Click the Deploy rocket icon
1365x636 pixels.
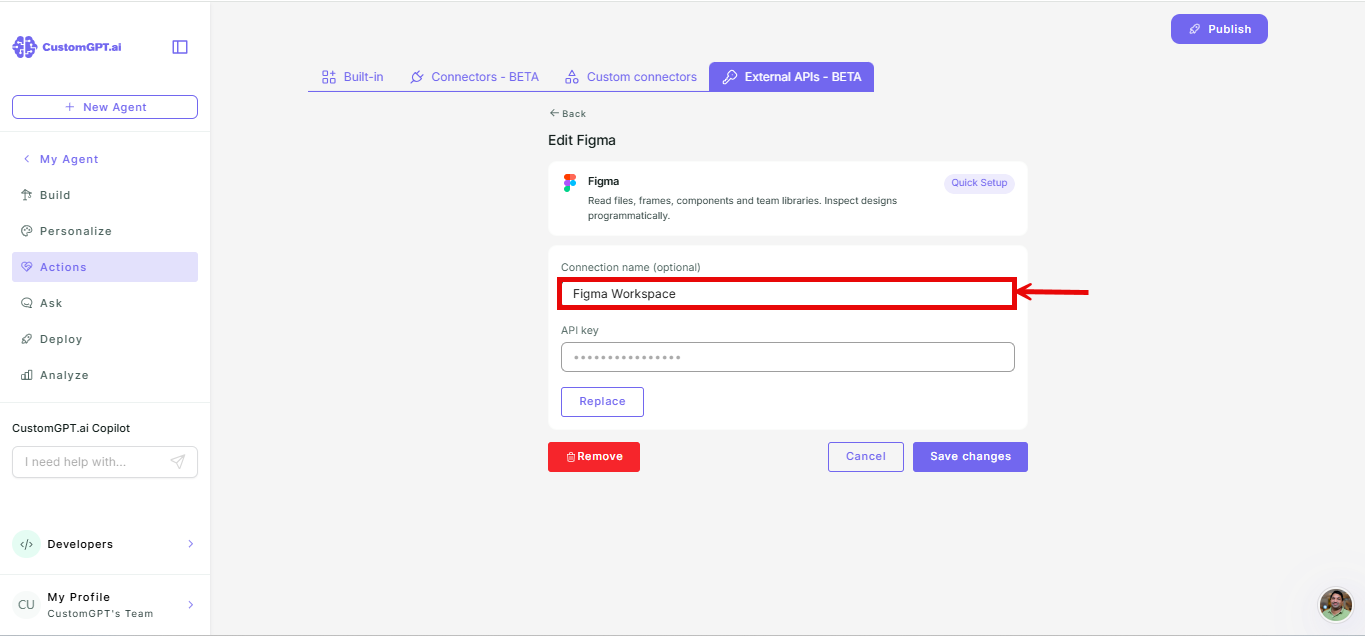click(x=27, y=339)
